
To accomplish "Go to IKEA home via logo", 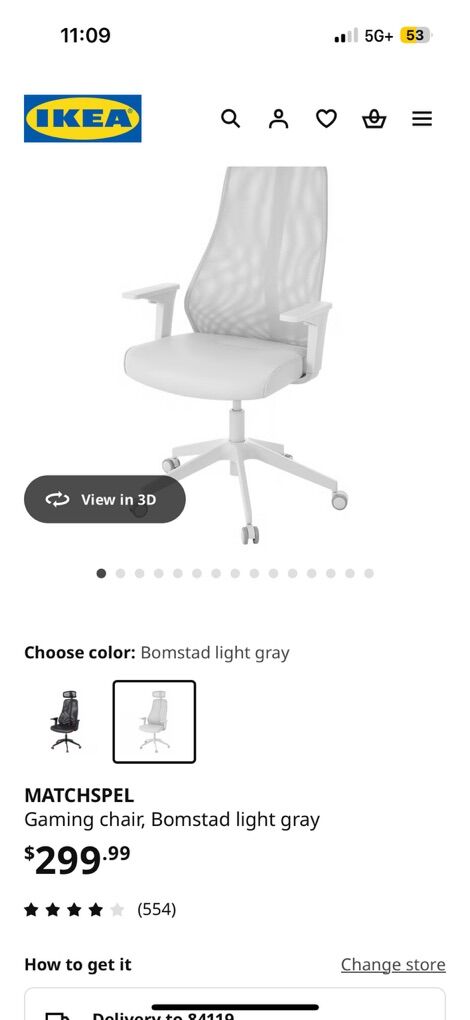I will pyautogui.click(x=83, y=118).
